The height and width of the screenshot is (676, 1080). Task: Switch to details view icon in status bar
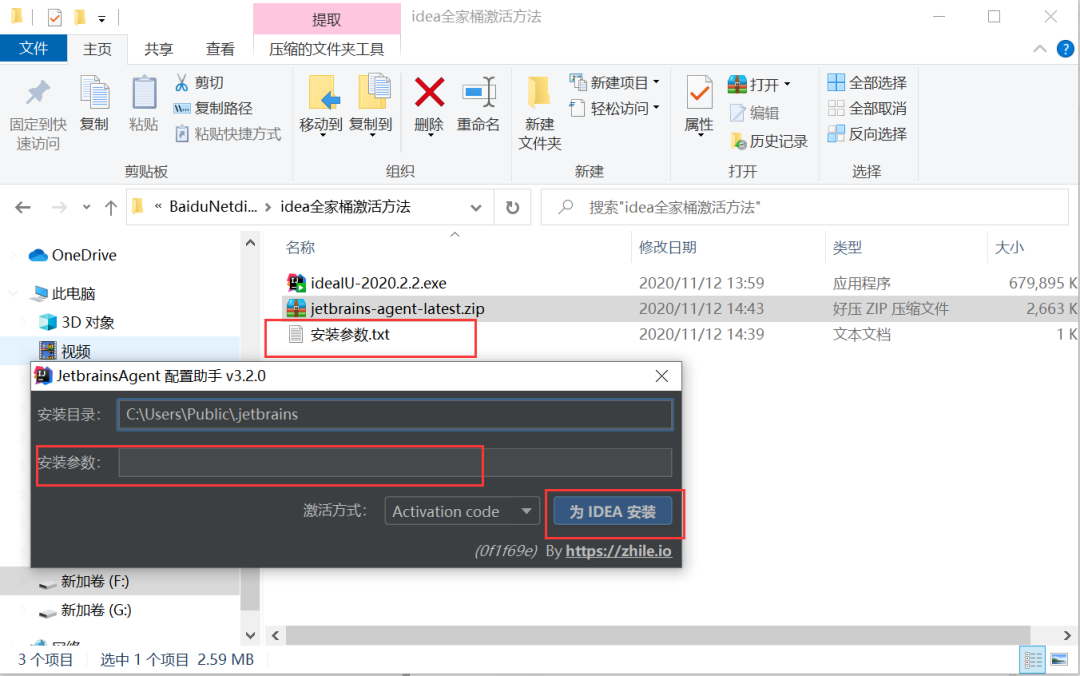[1033, 659]
